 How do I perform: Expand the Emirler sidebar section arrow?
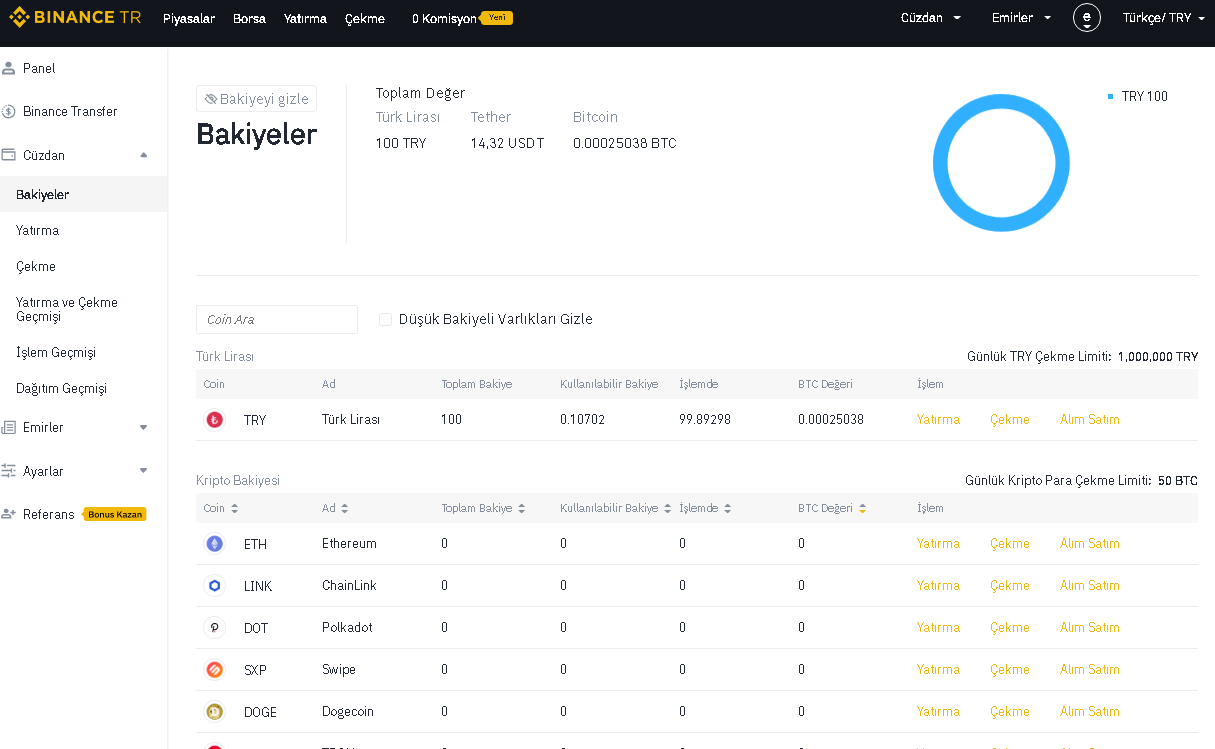(143, 427)
